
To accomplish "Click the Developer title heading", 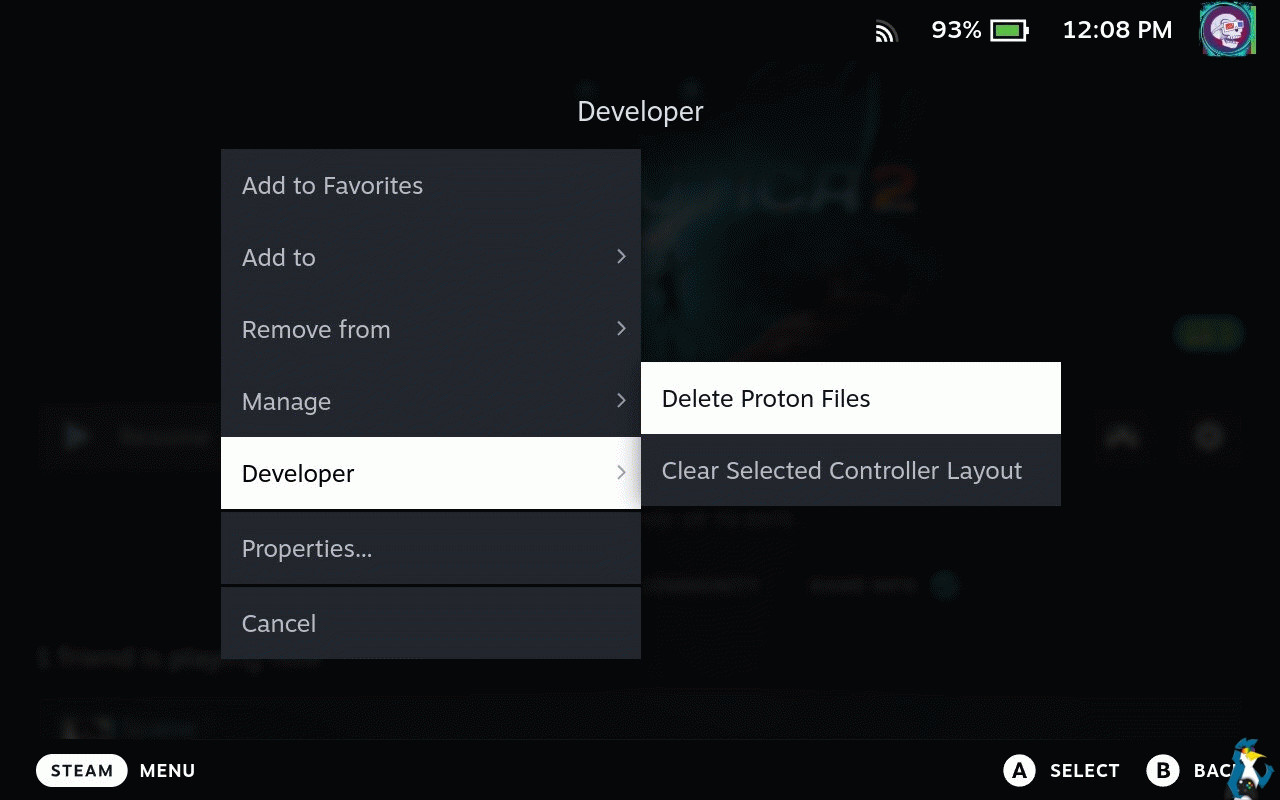I will [640, 112].
